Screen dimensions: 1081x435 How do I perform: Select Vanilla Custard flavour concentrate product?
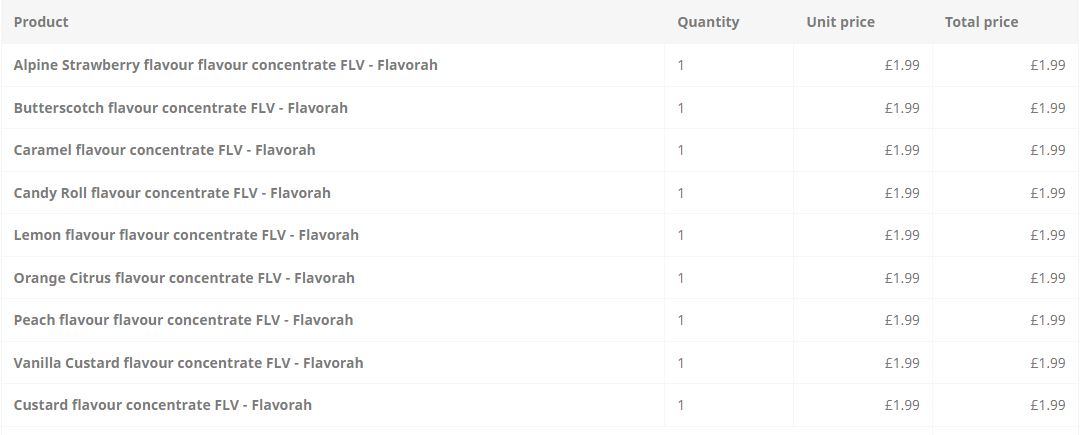[x=188, y=363]
